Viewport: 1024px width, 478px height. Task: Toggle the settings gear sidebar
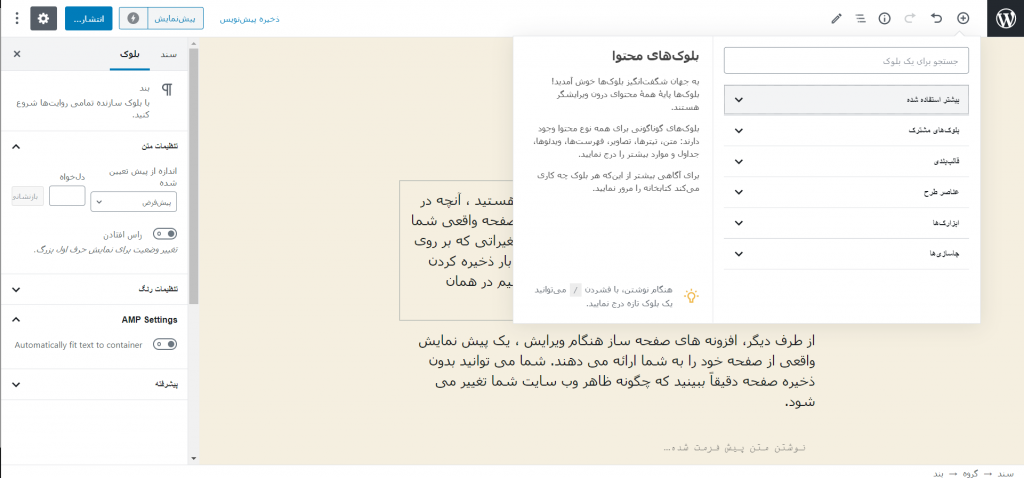(x=44, y=18)
